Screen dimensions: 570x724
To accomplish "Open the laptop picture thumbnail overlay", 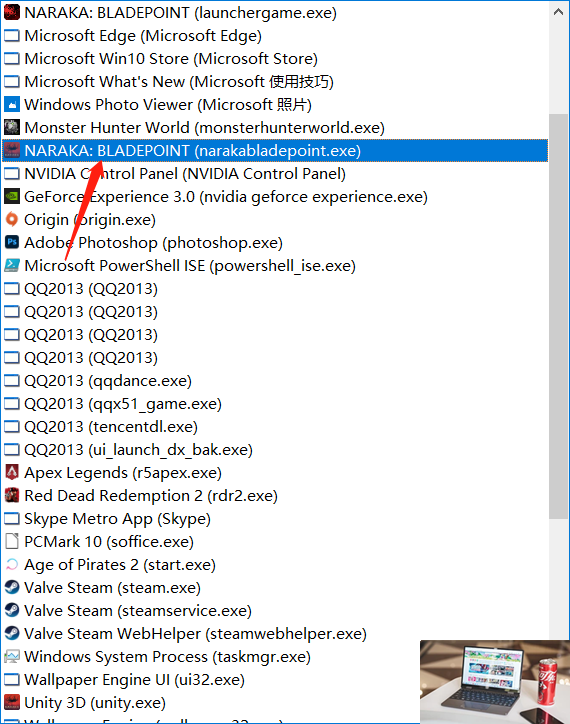I will click(495, 682).
